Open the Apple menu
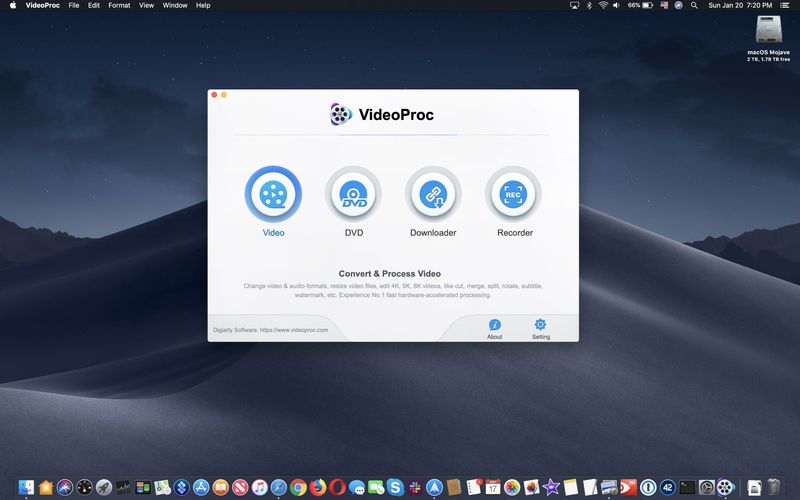The width and height of the screenshot is (800, 500). coord(13,5)
